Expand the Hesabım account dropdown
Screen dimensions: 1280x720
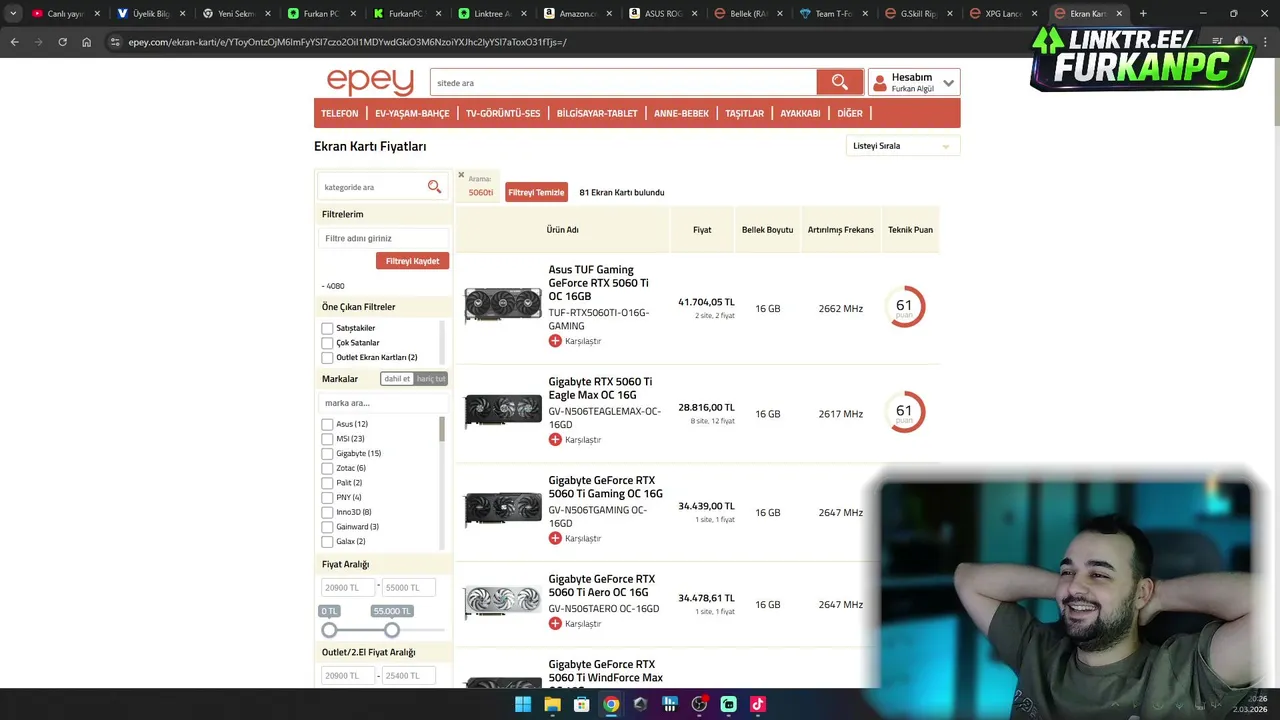click(948, 83)
